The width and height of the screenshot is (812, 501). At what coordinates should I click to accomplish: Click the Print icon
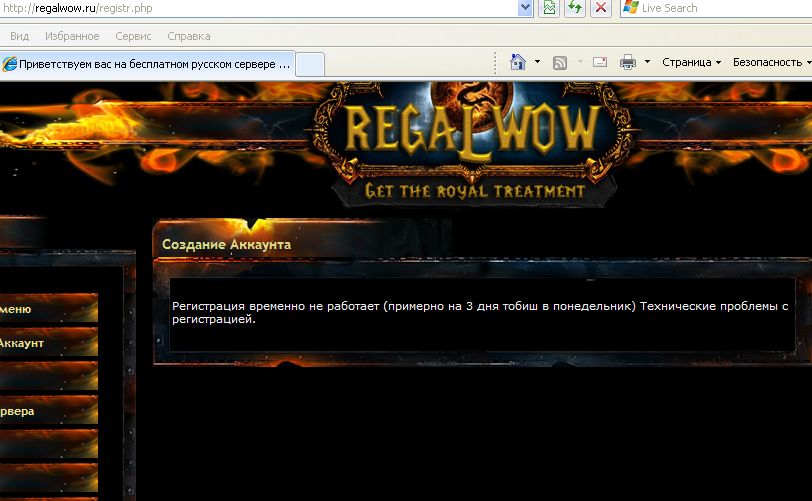628,62
